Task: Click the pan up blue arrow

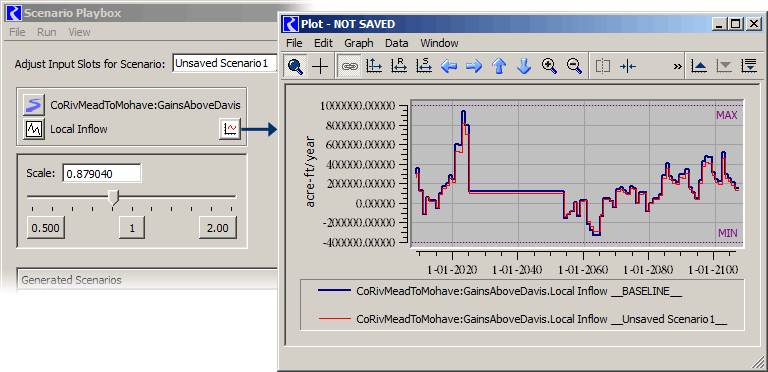Action: pyautogui.click(x=499, y=66)
